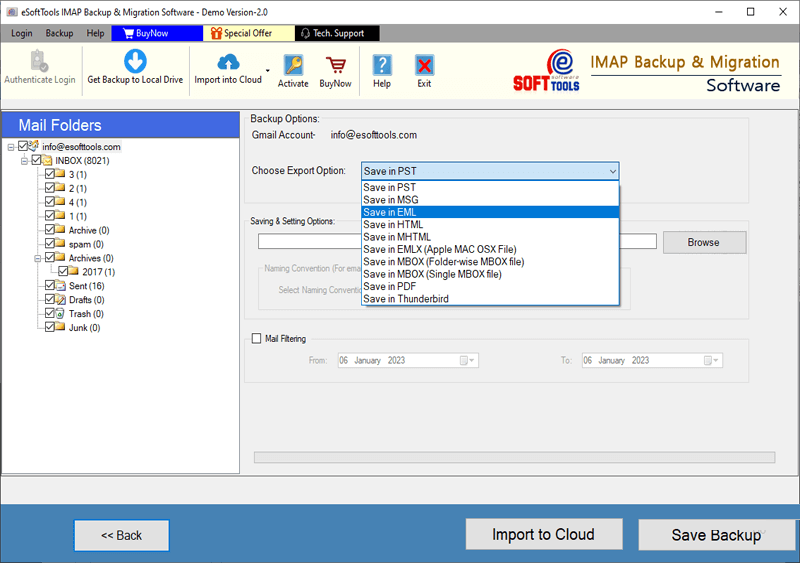
Task: Open the Special Offer menu item
Action: coord(248,33)
